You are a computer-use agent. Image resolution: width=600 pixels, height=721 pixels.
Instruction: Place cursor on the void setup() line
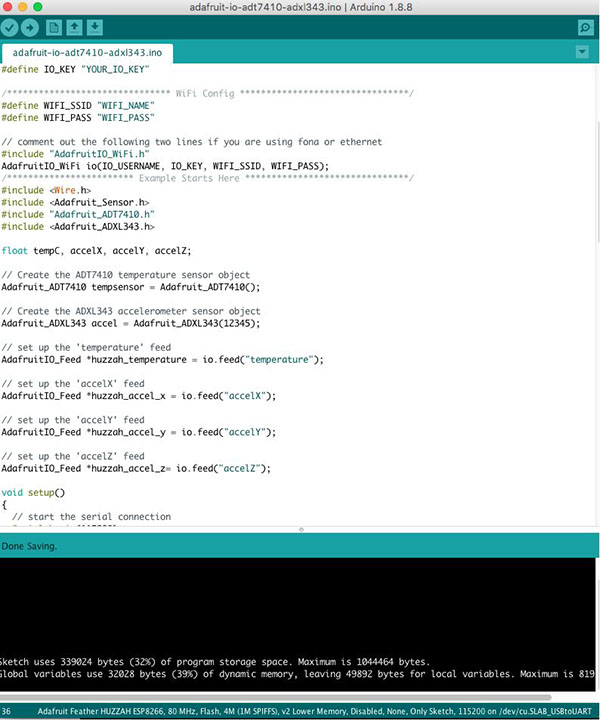[33, 492]
